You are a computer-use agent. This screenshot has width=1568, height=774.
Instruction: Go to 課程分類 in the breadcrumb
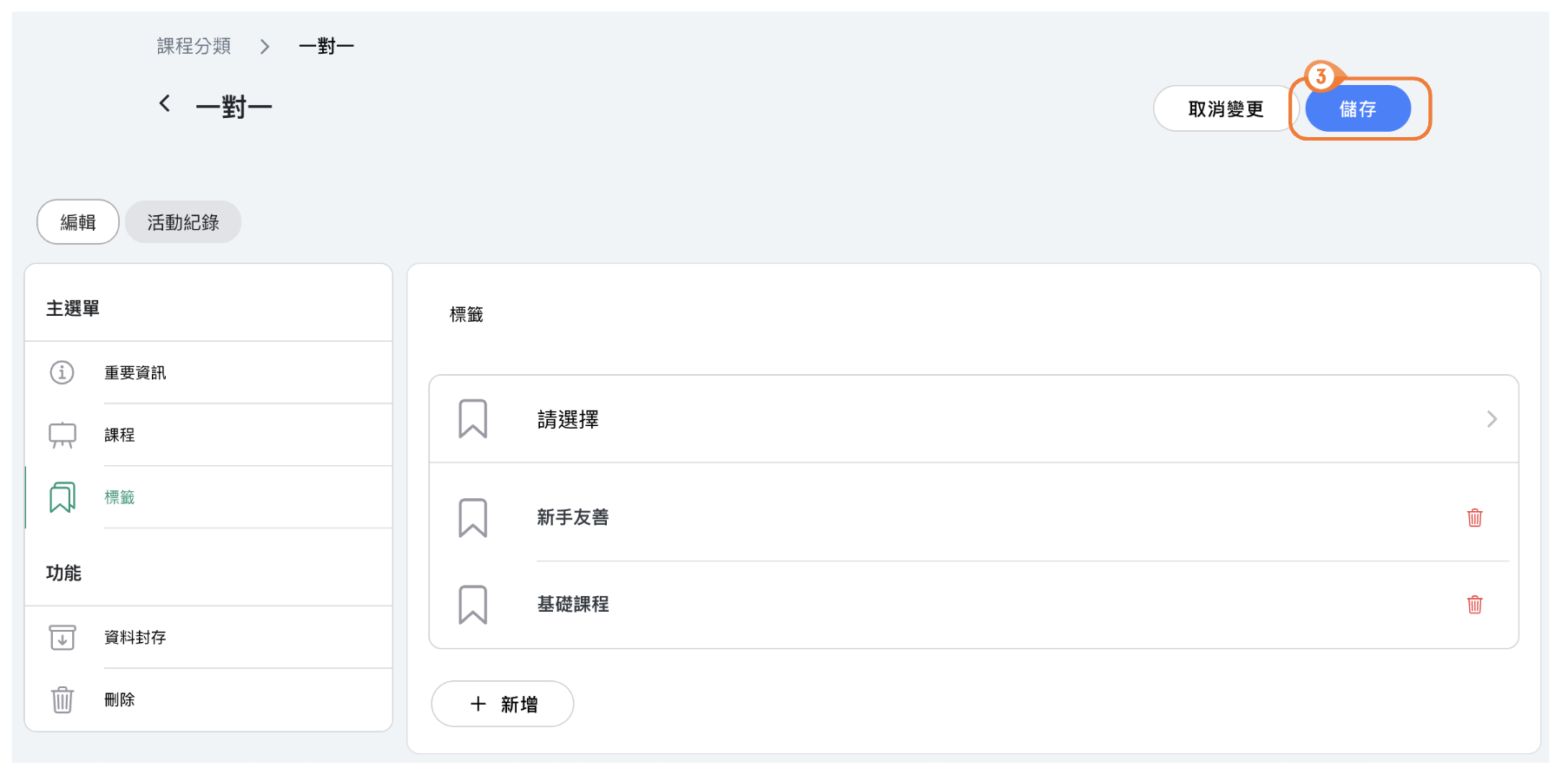tap(194, 46)
